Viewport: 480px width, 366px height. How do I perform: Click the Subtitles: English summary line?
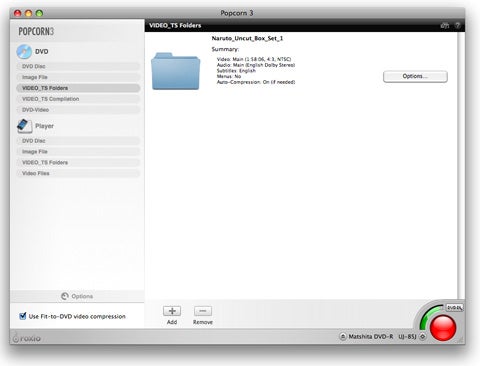click(x=236, y=71)
